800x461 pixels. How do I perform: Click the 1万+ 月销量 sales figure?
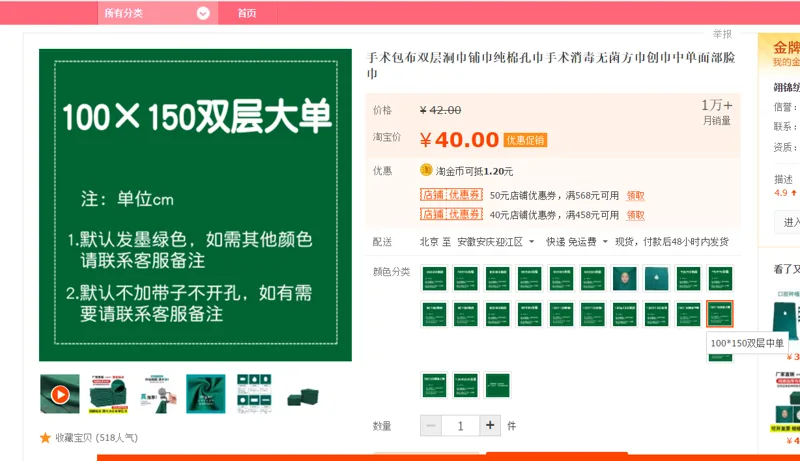[x=717, y=112]
